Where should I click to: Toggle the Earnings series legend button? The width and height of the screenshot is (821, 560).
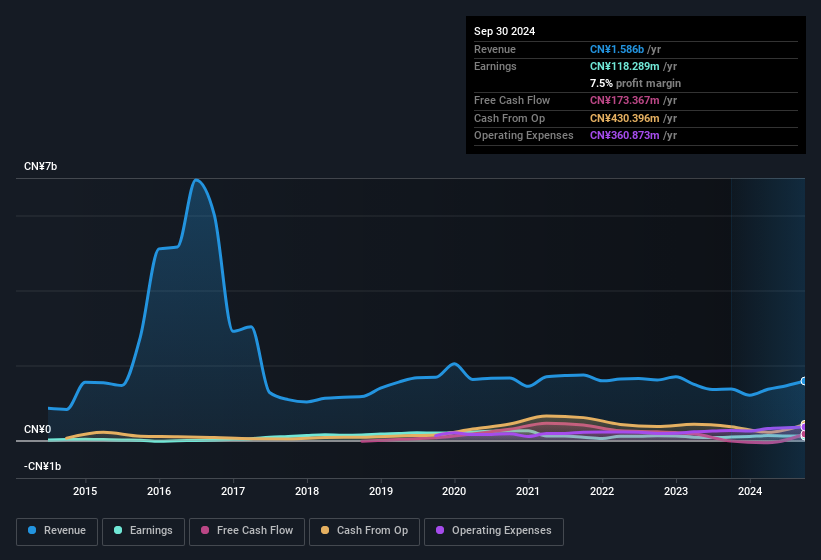pyautogui.click(x=143, y=531)
